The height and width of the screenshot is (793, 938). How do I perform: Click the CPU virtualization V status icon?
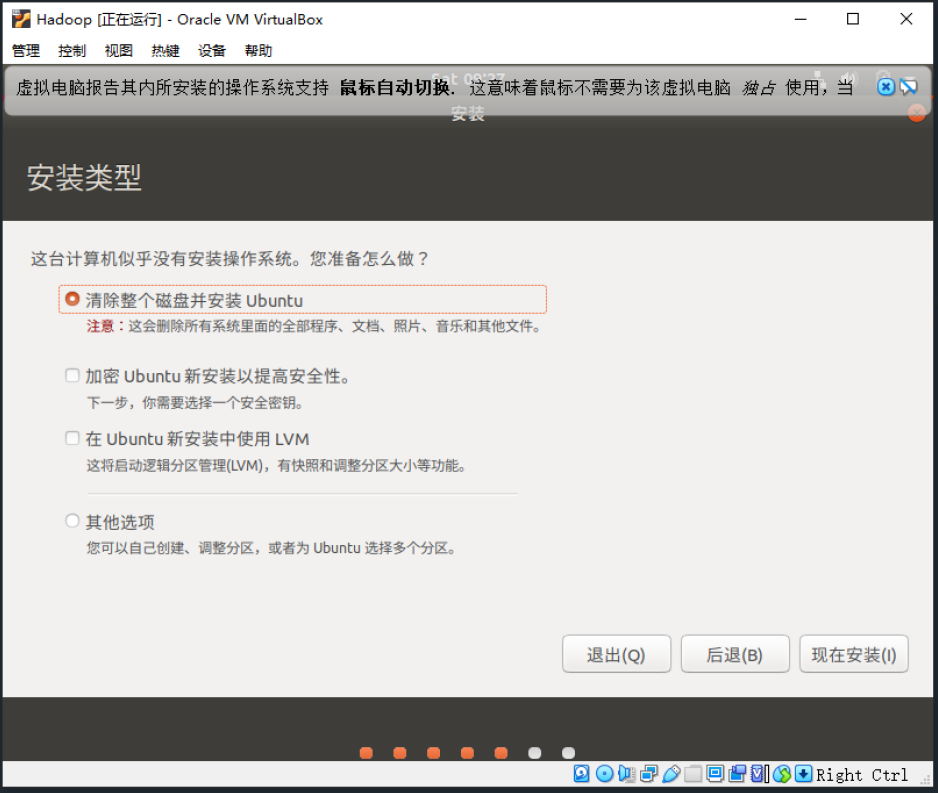(759, 774)
